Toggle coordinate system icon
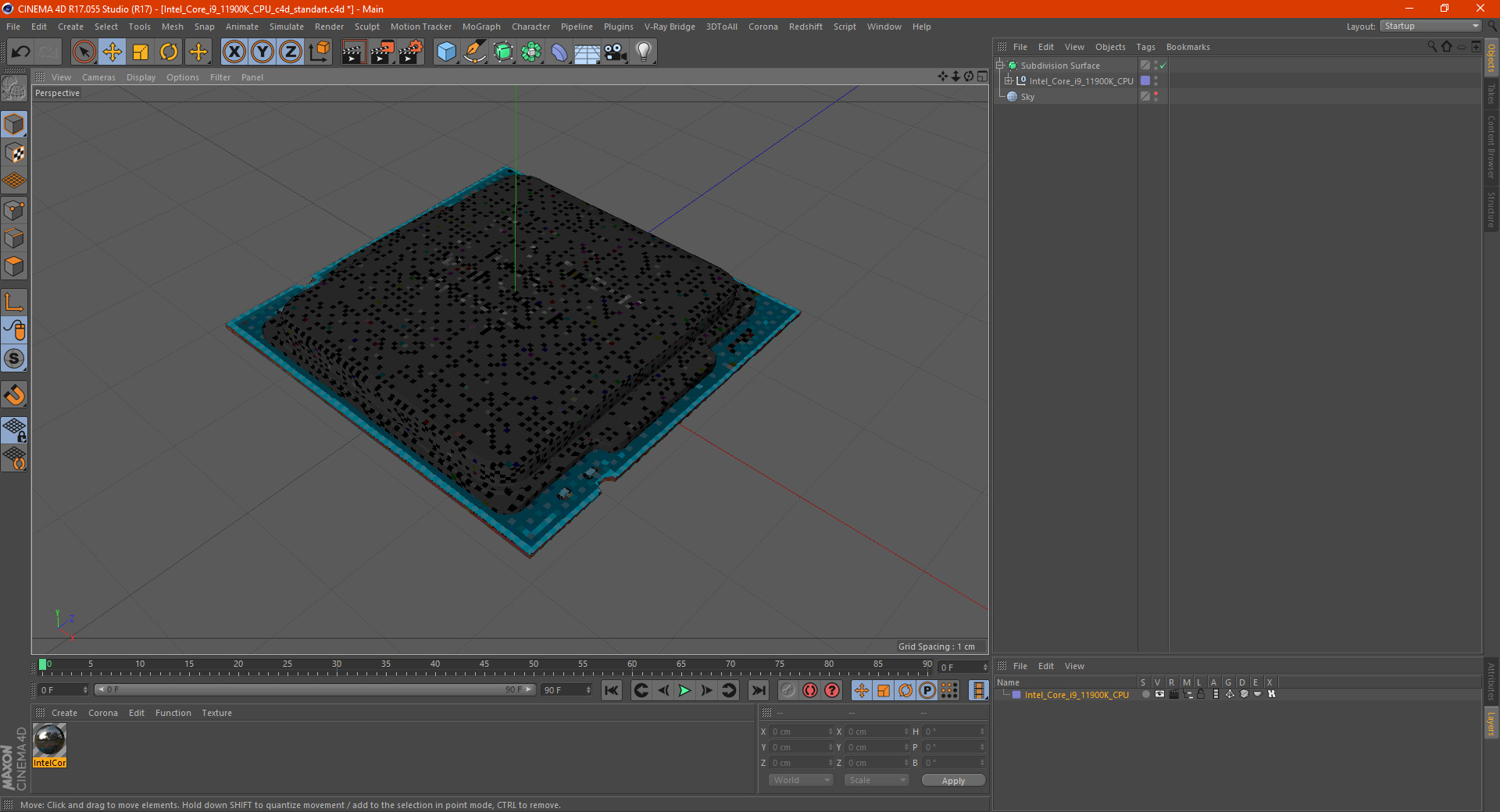The width and height of the screenshot is (1500, 812). 319,52
